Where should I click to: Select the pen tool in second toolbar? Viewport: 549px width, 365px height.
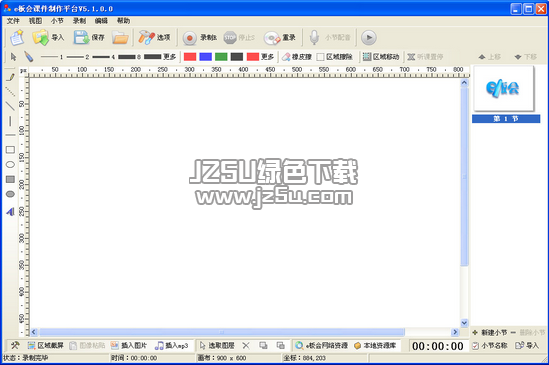(29, 57)
